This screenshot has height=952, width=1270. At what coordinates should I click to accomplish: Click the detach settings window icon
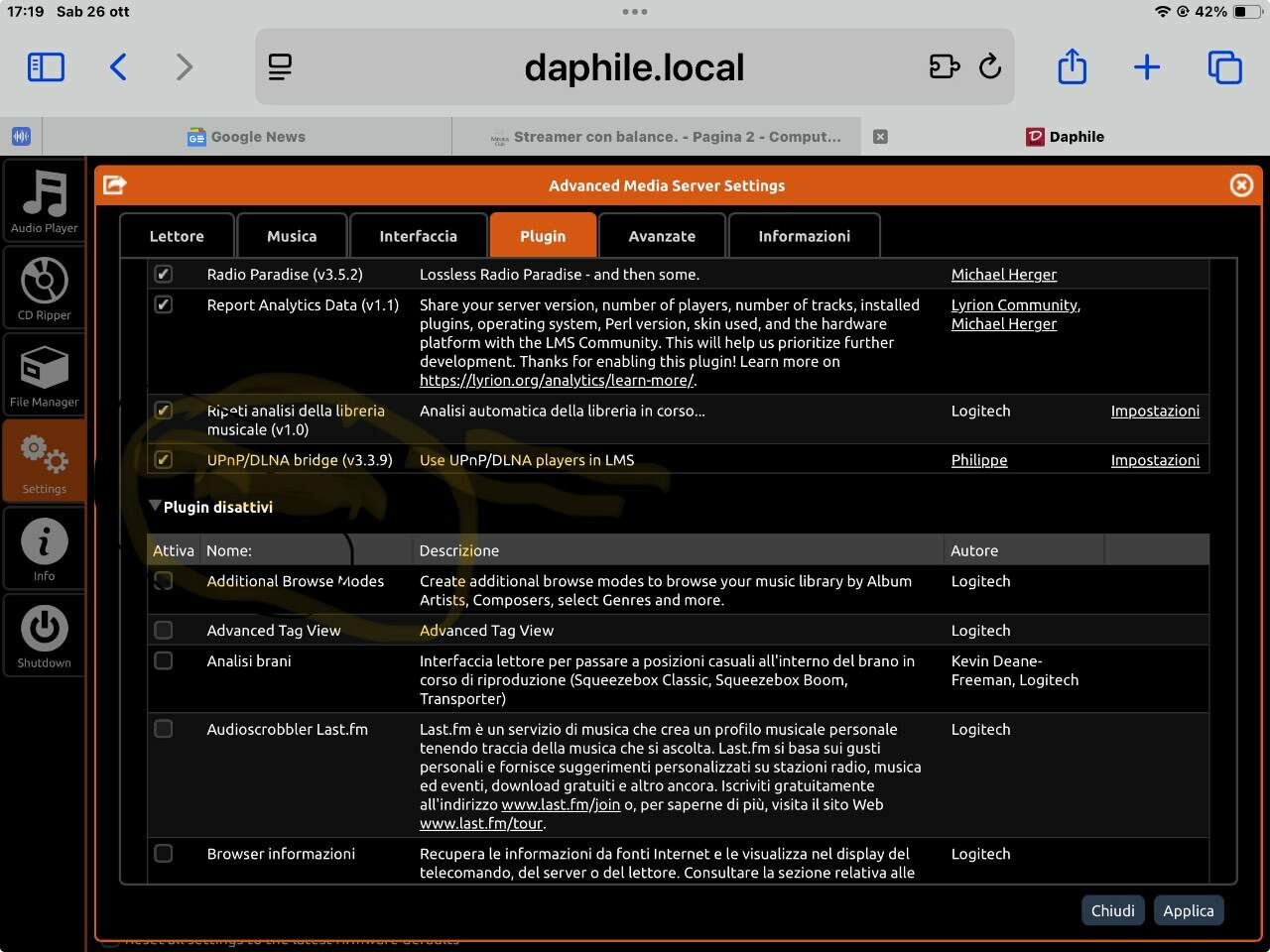[x=115, y=184]
